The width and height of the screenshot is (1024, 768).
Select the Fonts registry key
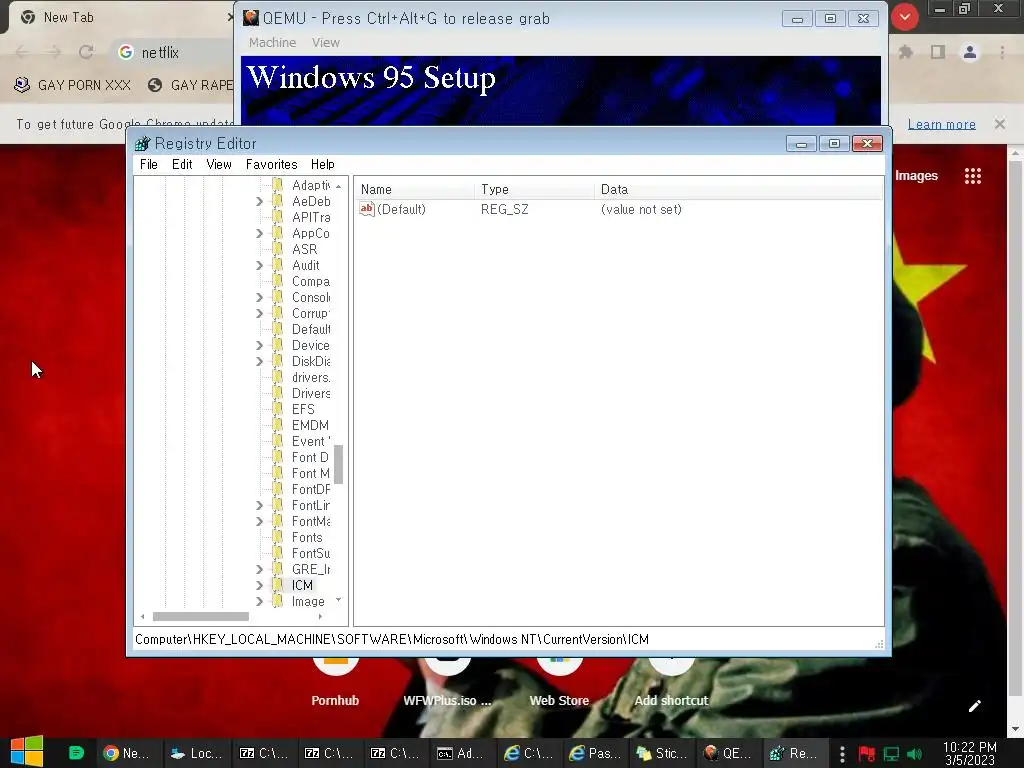click(x=307, y=537)
